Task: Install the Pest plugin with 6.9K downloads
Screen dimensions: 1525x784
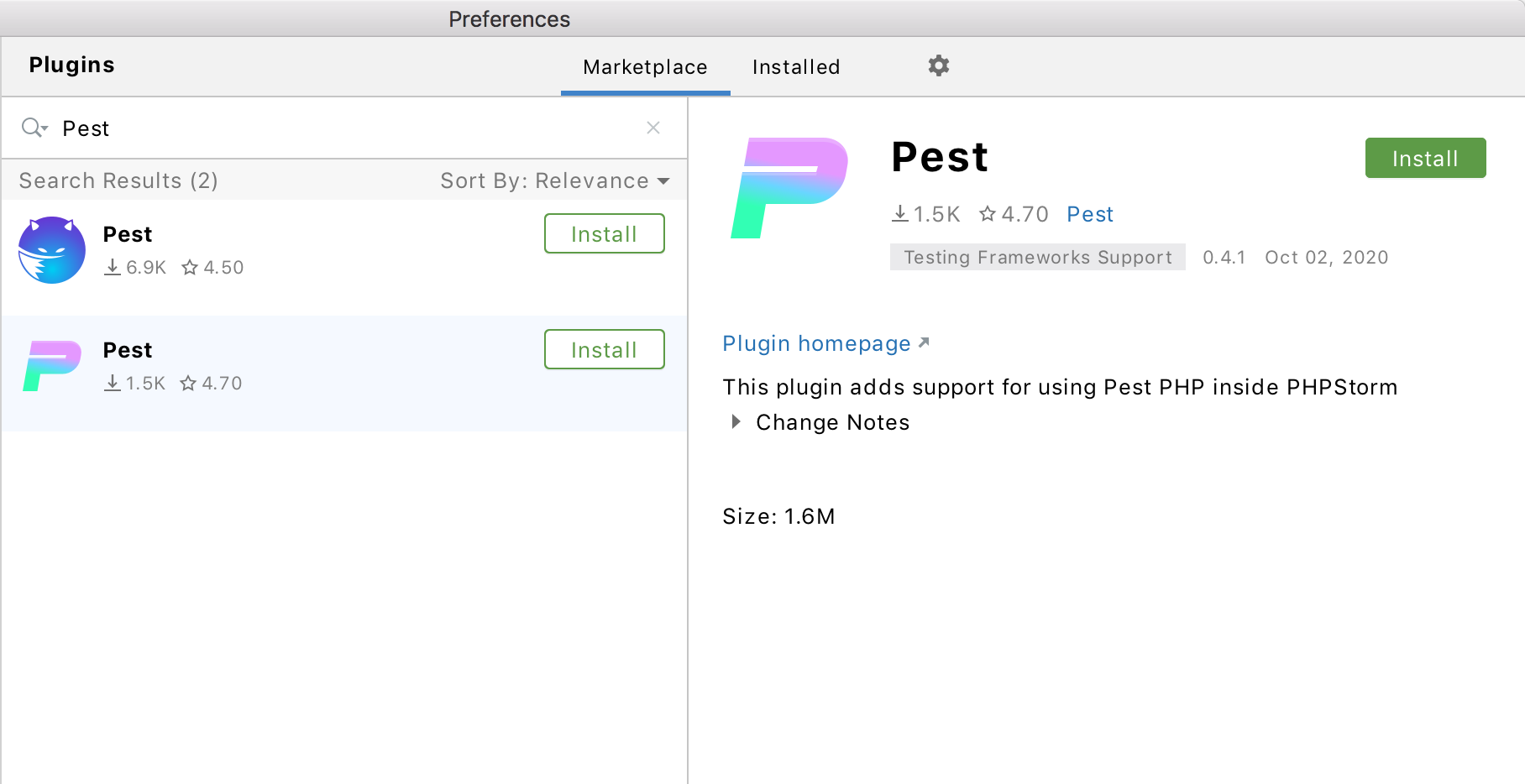Action: click(605, 233)
